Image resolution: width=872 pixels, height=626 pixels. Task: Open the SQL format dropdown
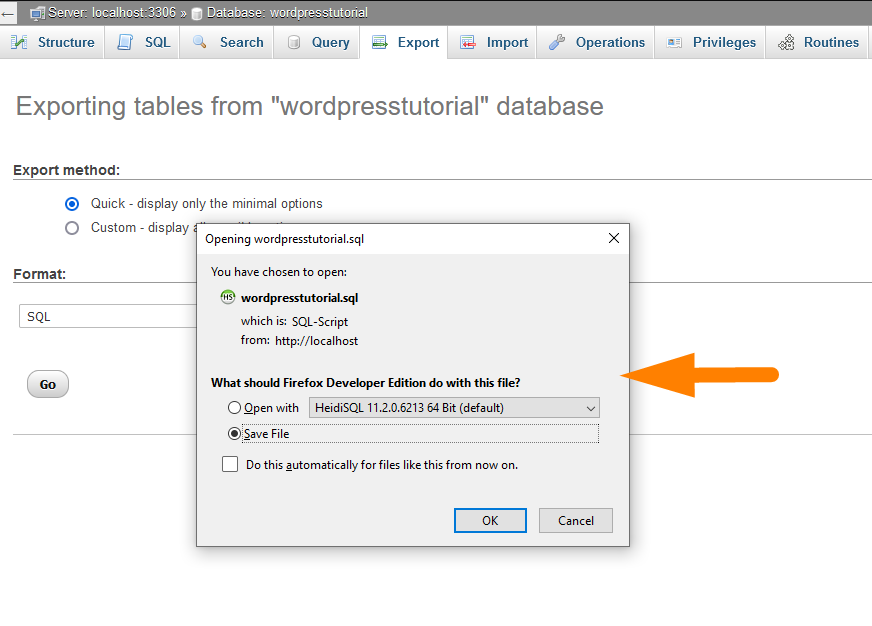click(x=108, y=316)
